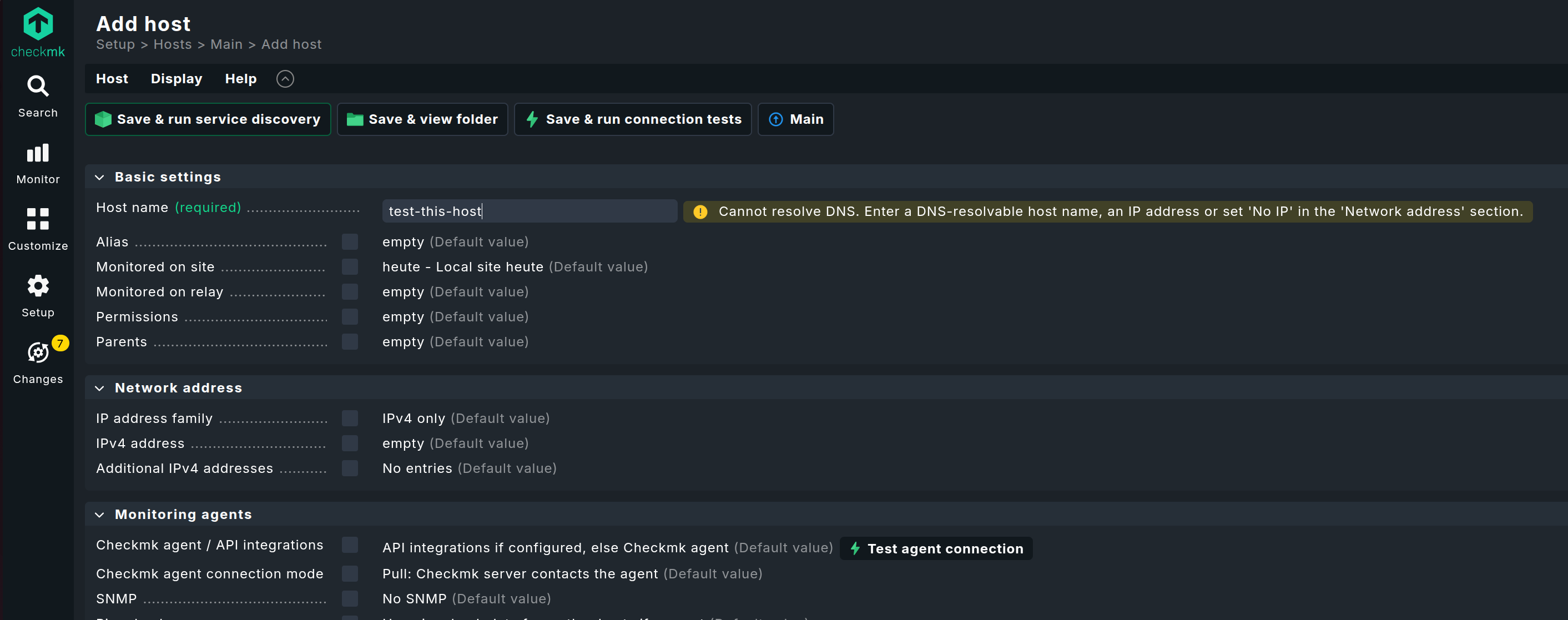Click into the Host name field
1568x620 pixels.
point(529,211)
